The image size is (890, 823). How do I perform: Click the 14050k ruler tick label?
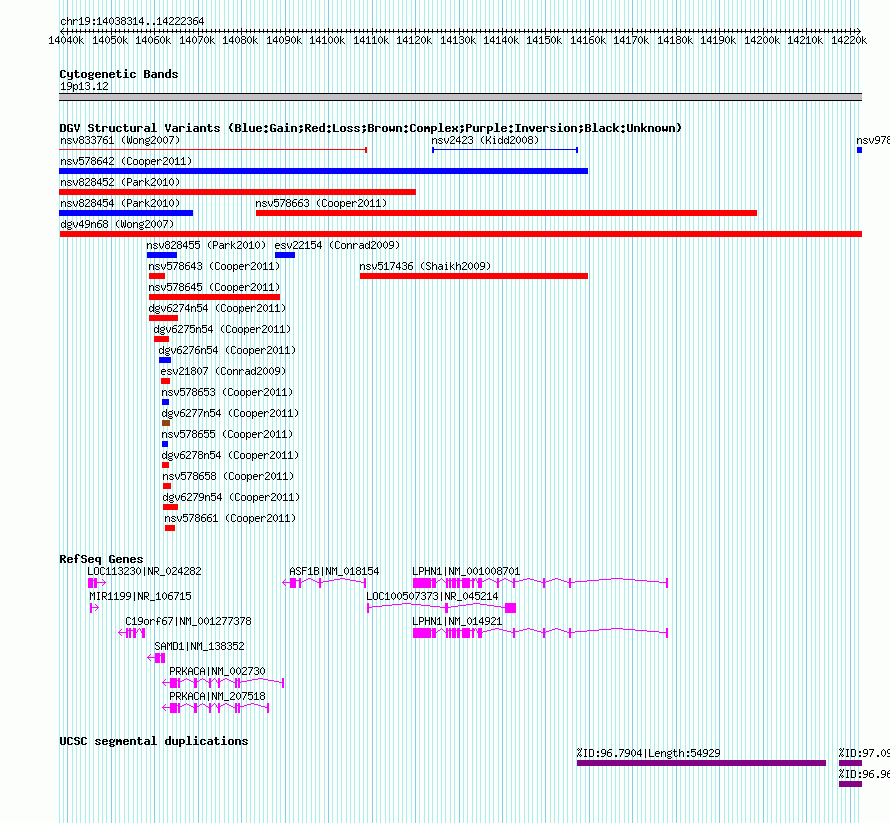[x=110, y=40]
